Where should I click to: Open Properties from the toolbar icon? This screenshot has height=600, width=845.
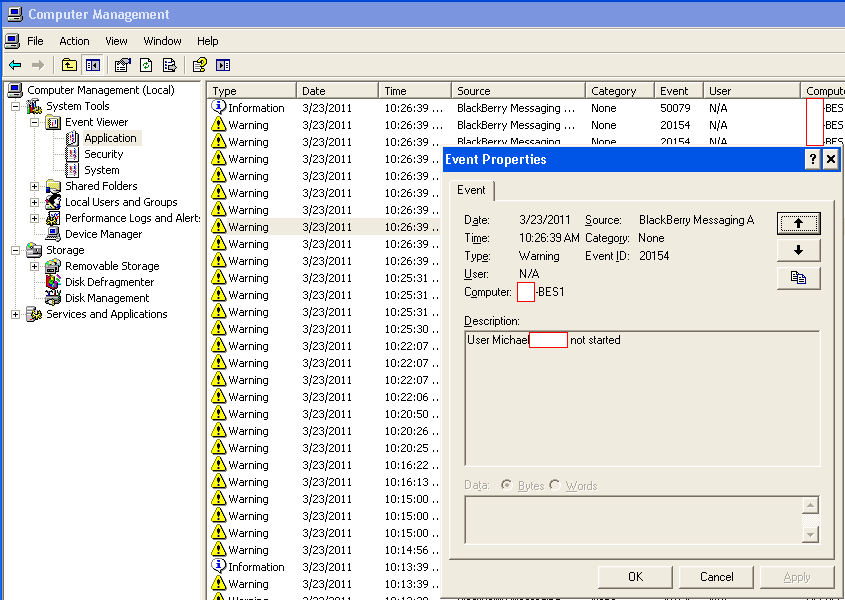(x=123, y=65)
